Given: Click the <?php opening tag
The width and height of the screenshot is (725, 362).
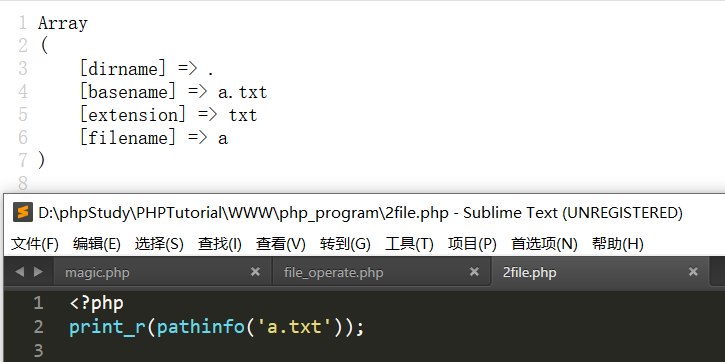Looking at the screenshot, I should [x=97, y=304].
